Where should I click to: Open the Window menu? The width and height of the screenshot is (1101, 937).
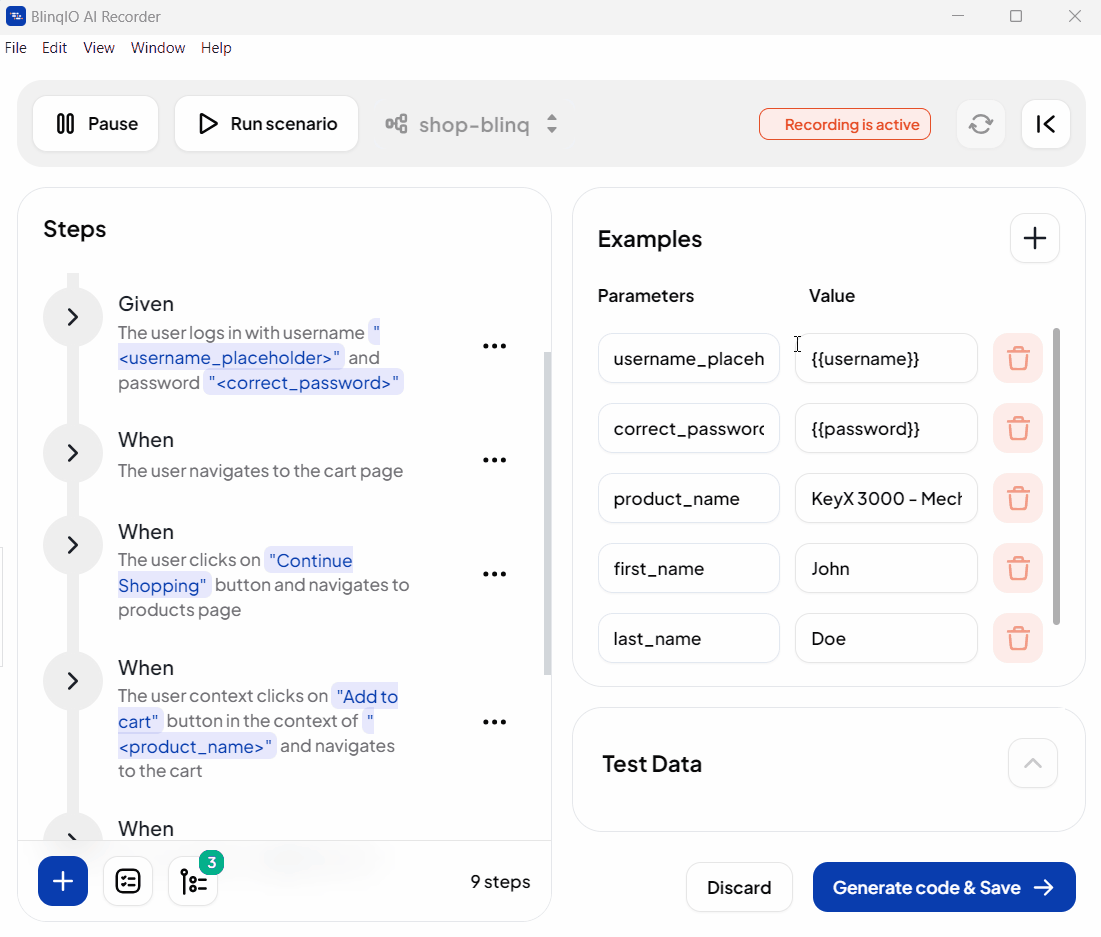pos(158,48)
